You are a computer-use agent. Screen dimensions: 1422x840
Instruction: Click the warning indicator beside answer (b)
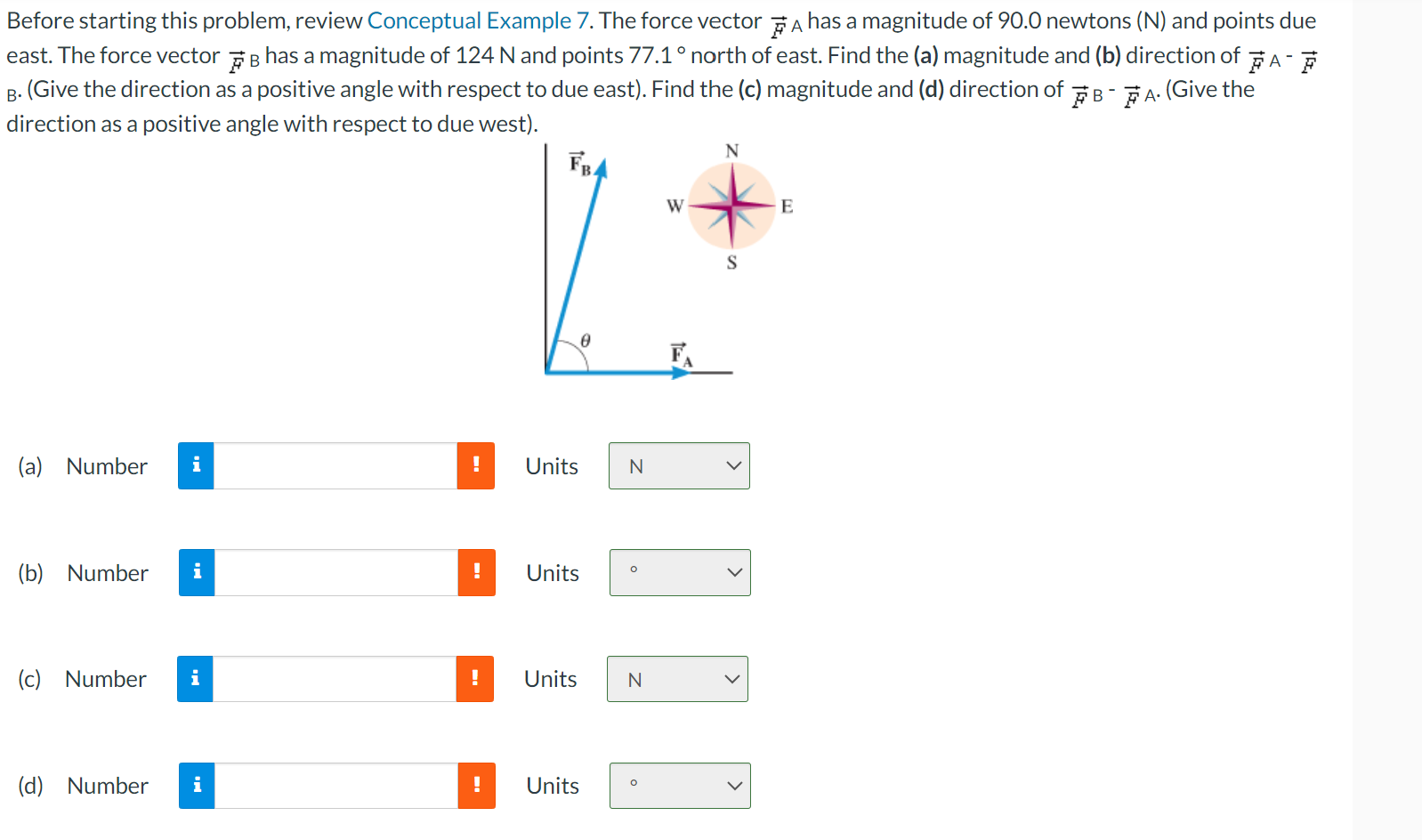point(476,572)
